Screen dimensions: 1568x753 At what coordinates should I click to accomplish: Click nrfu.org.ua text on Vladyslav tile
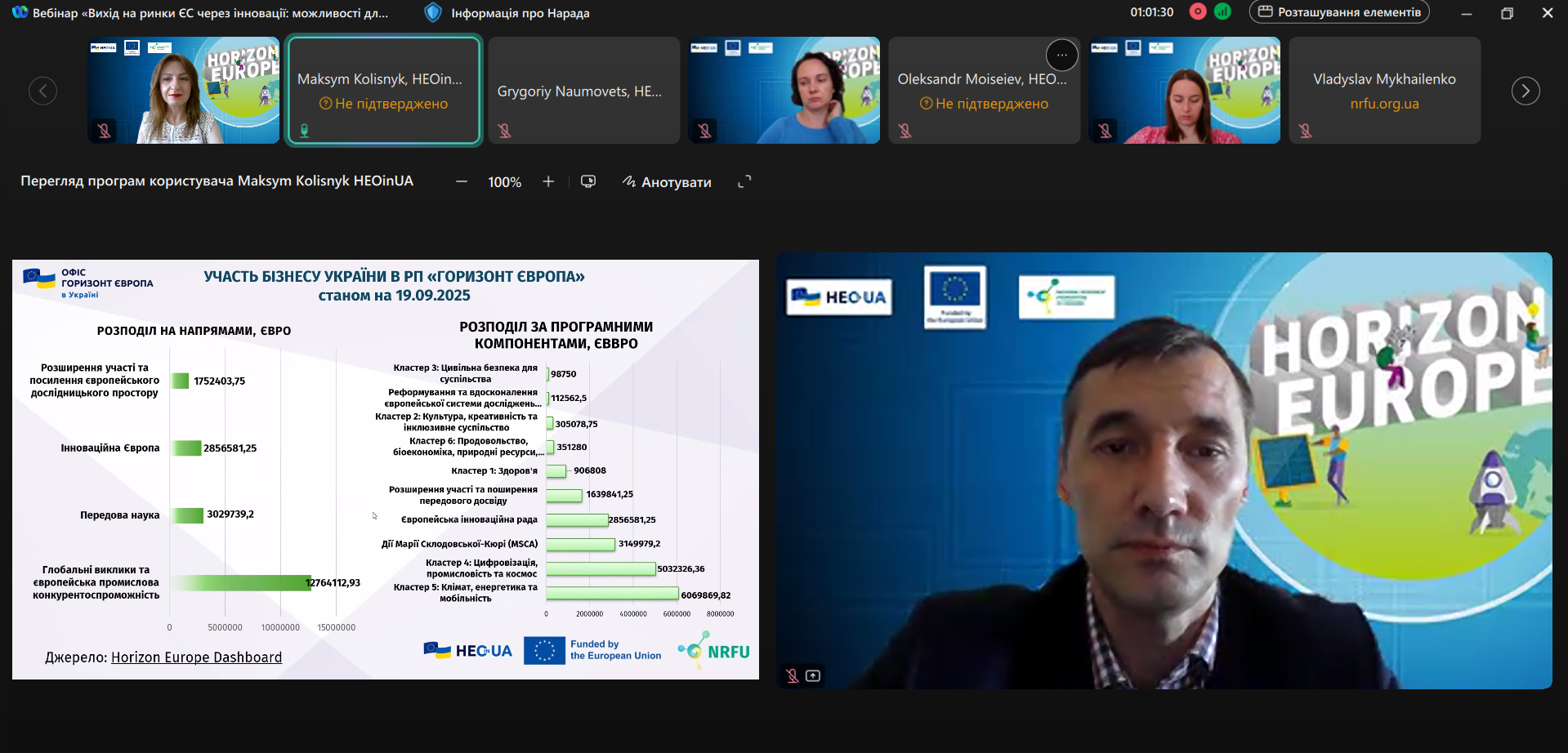1385,104
